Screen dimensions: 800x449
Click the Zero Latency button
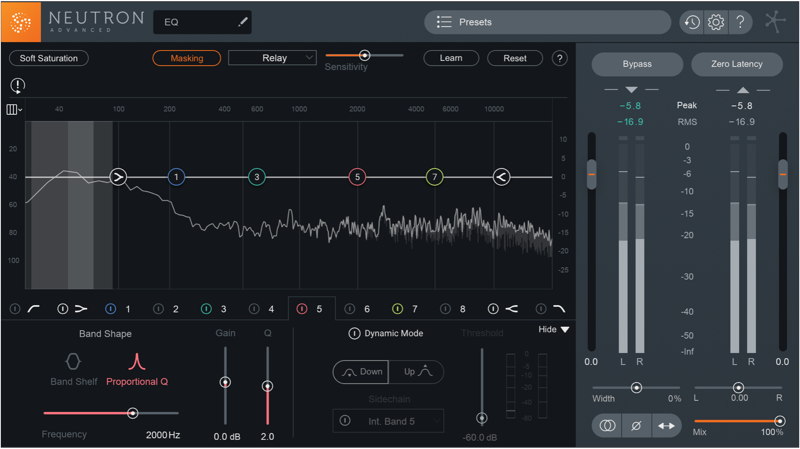pos(737,64)
